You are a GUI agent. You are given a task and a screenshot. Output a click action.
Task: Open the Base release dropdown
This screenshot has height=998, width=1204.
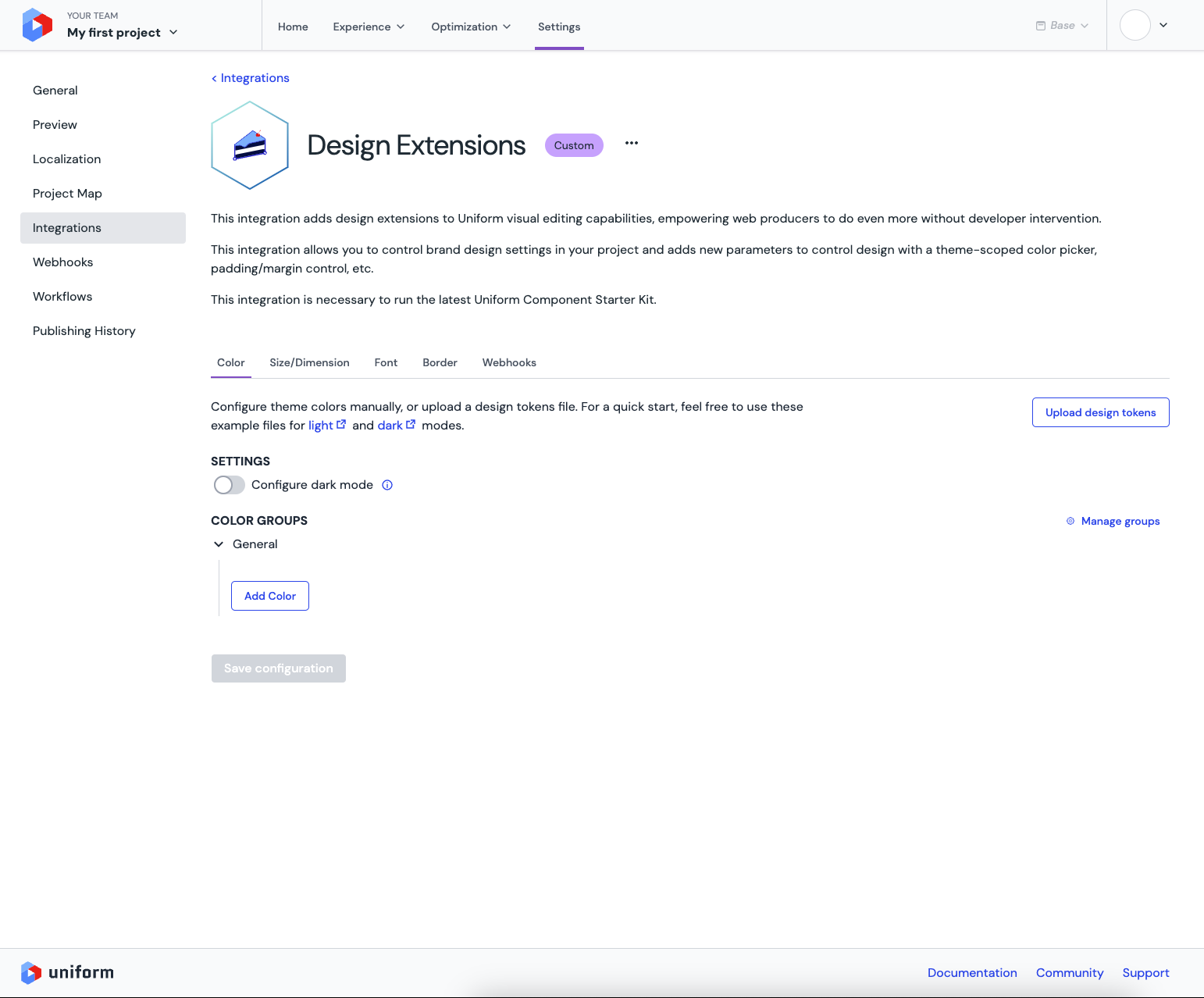1062,25
